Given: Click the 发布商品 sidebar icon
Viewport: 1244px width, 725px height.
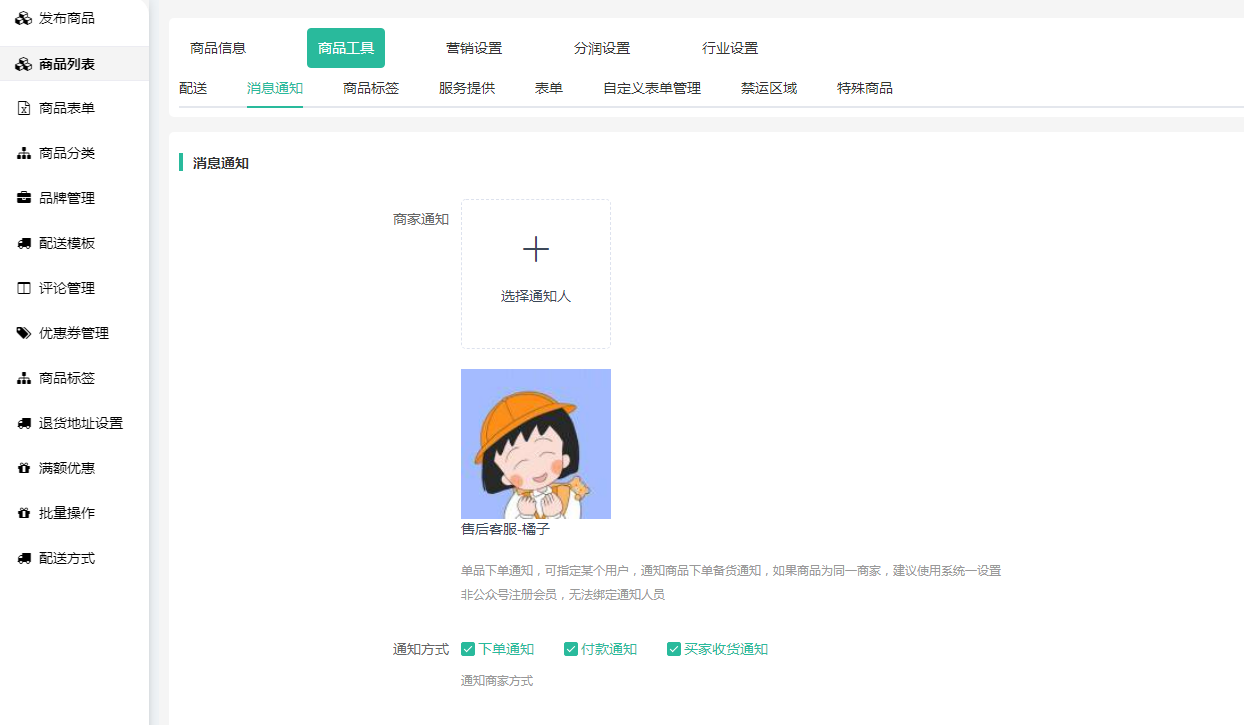Looking at the screenshot, I should tap(23, 18).
